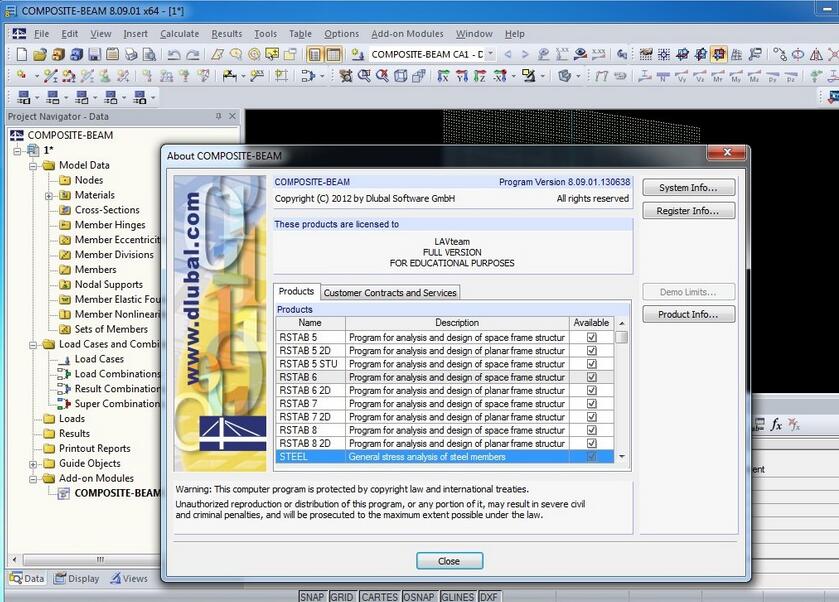This screenshot has height=602, width=839.
Task: Show shear force Vz results icon
Action: 699,76
